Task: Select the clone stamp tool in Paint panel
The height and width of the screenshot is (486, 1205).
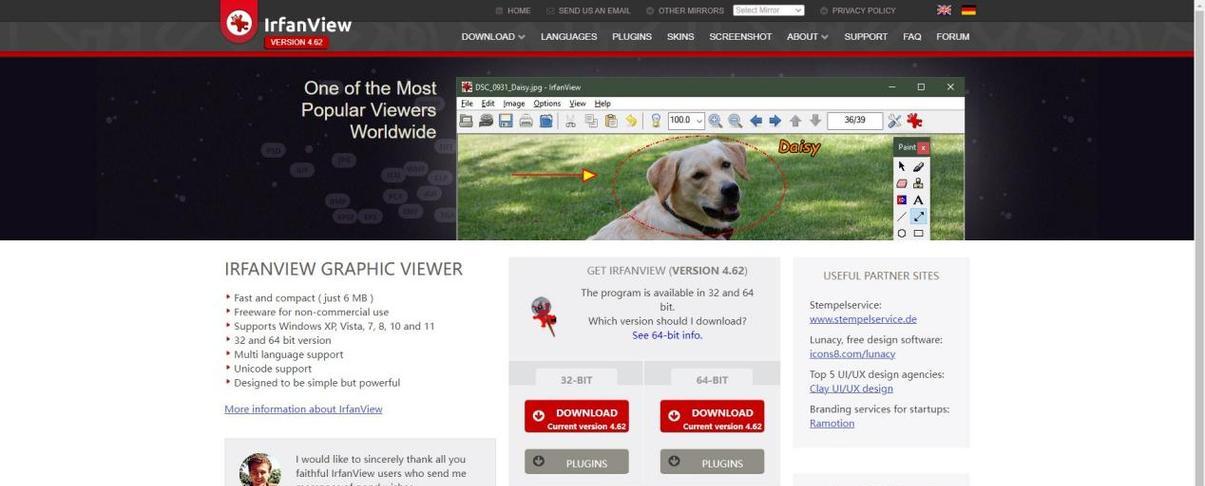Action: click(918, 183)
